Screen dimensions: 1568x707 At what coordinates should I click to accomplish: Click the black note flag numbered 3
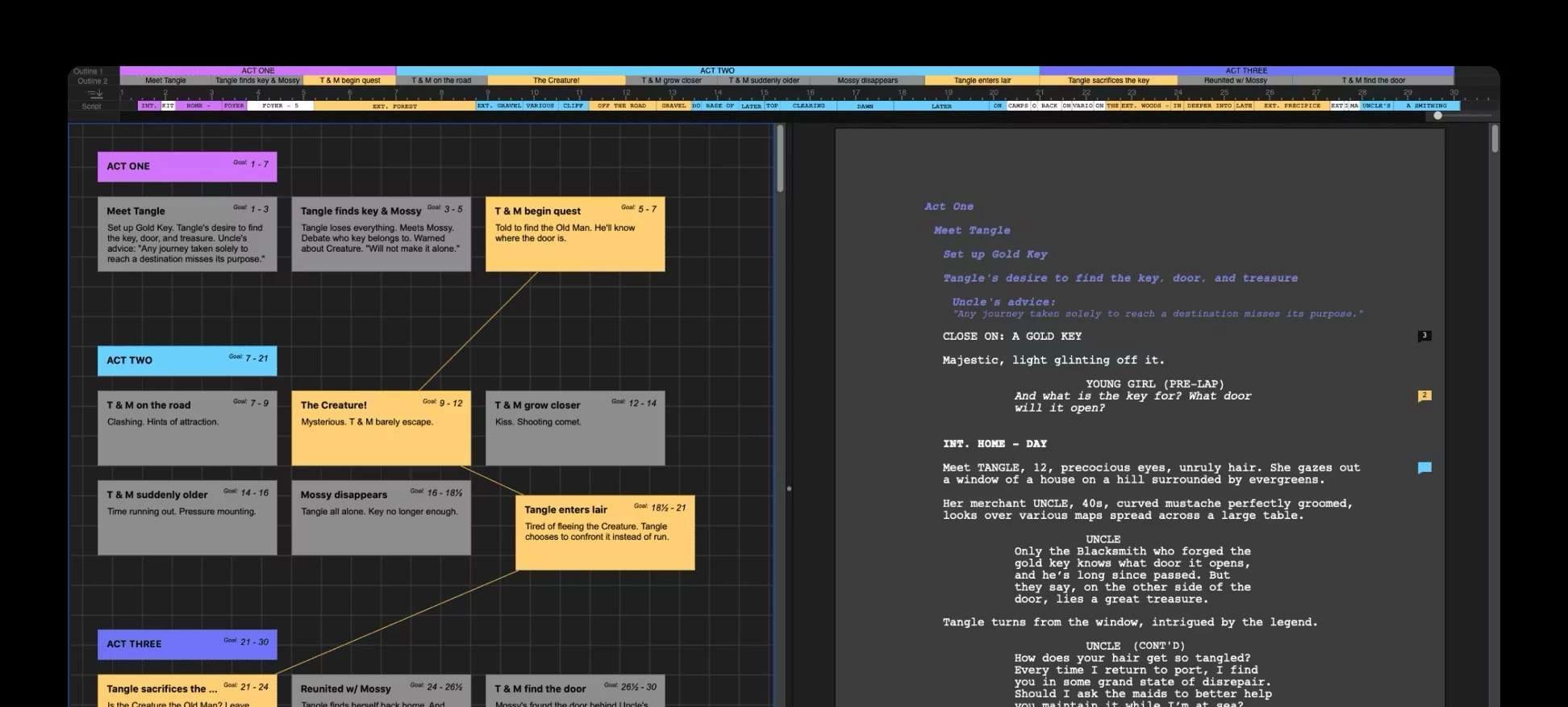coord(1424,336)
